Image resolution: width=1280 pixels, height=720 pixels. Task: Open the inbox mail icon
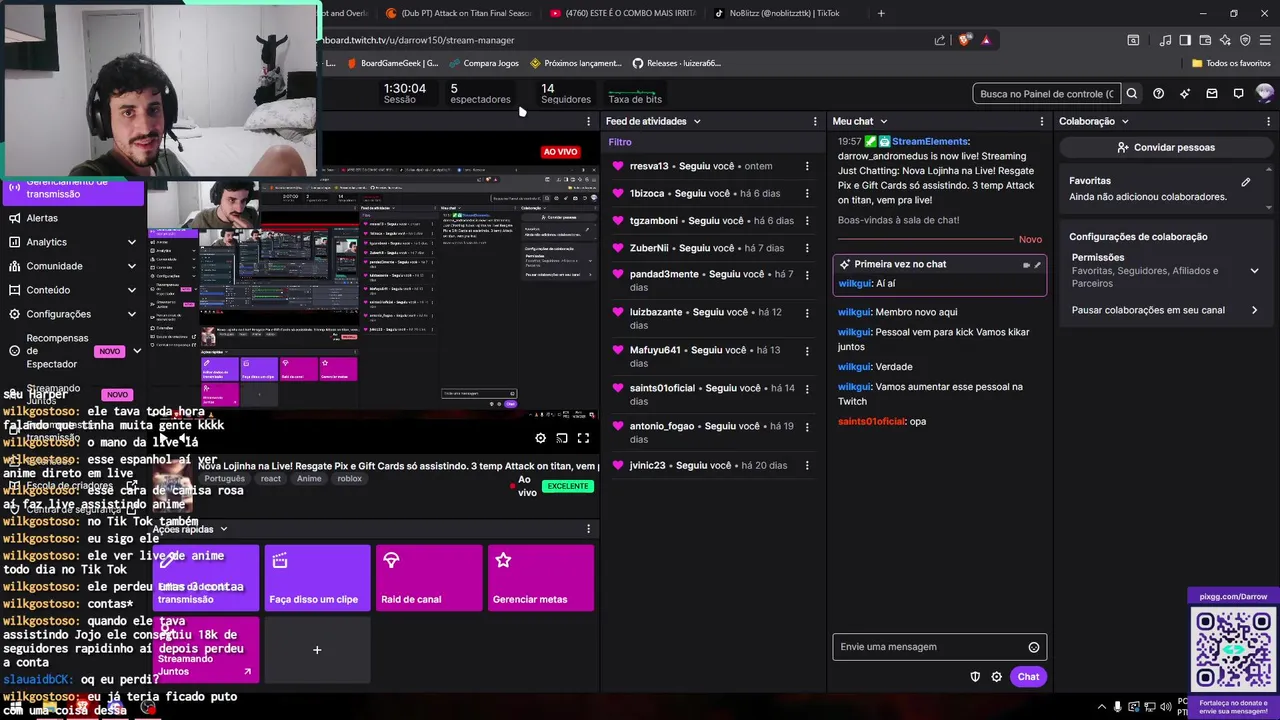pyautogui.click(x=1212, y=94)
